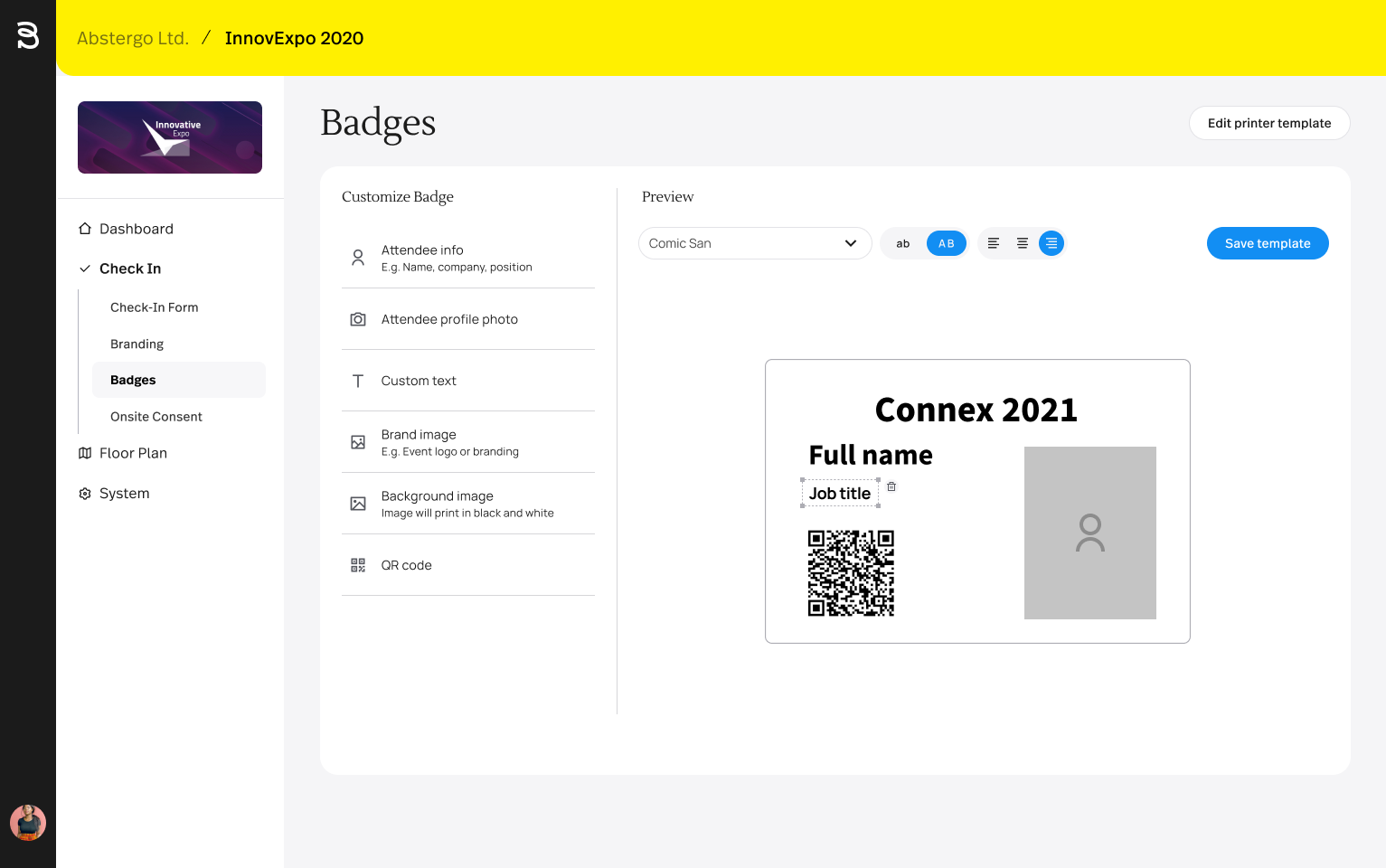Add Attendee info to badge
This screenshot has height=868, width=1386.
click(468, 258)
